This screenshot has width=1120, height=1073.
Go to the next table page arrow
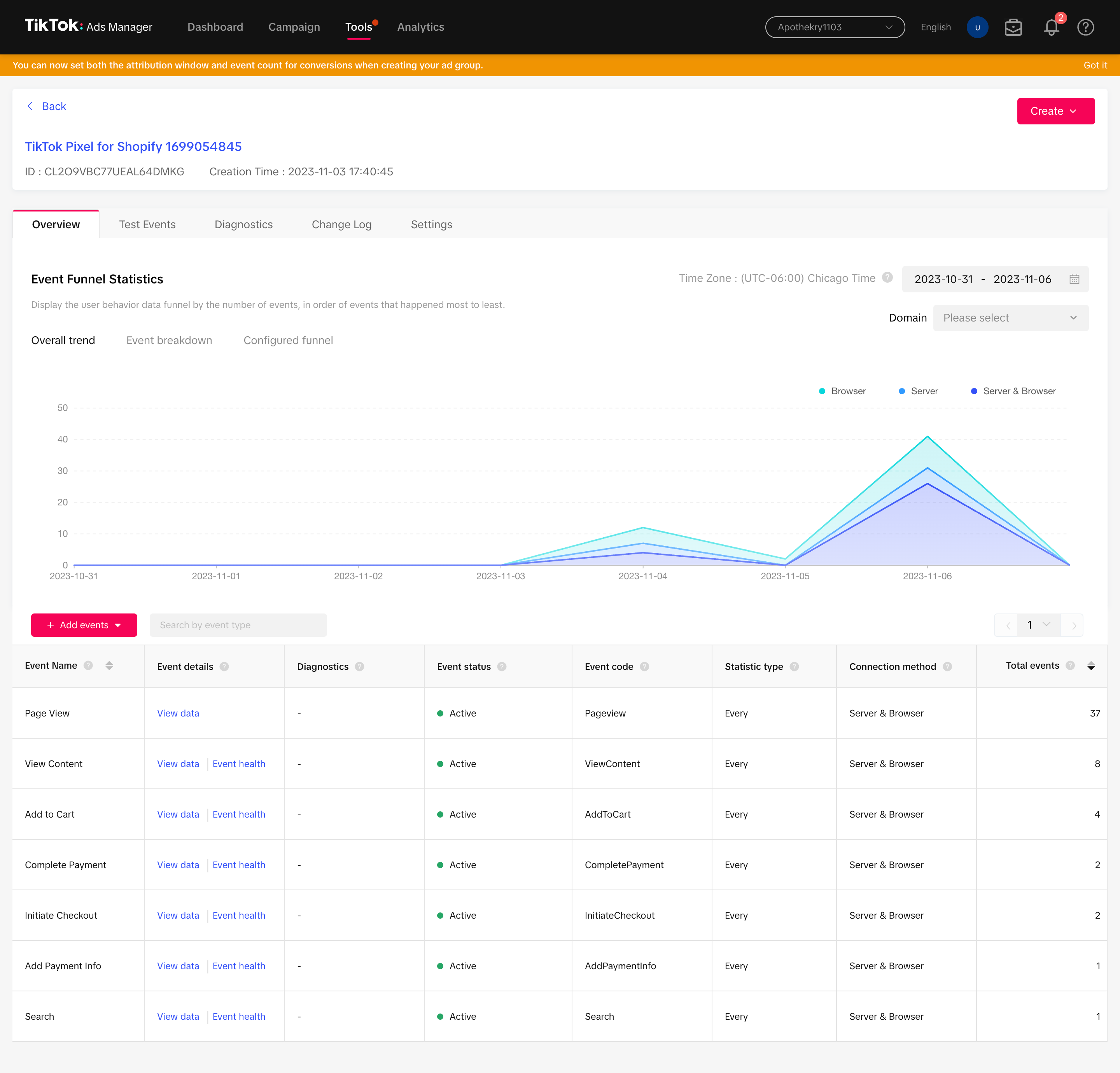pyautogui.click(x=1074, y=625)
